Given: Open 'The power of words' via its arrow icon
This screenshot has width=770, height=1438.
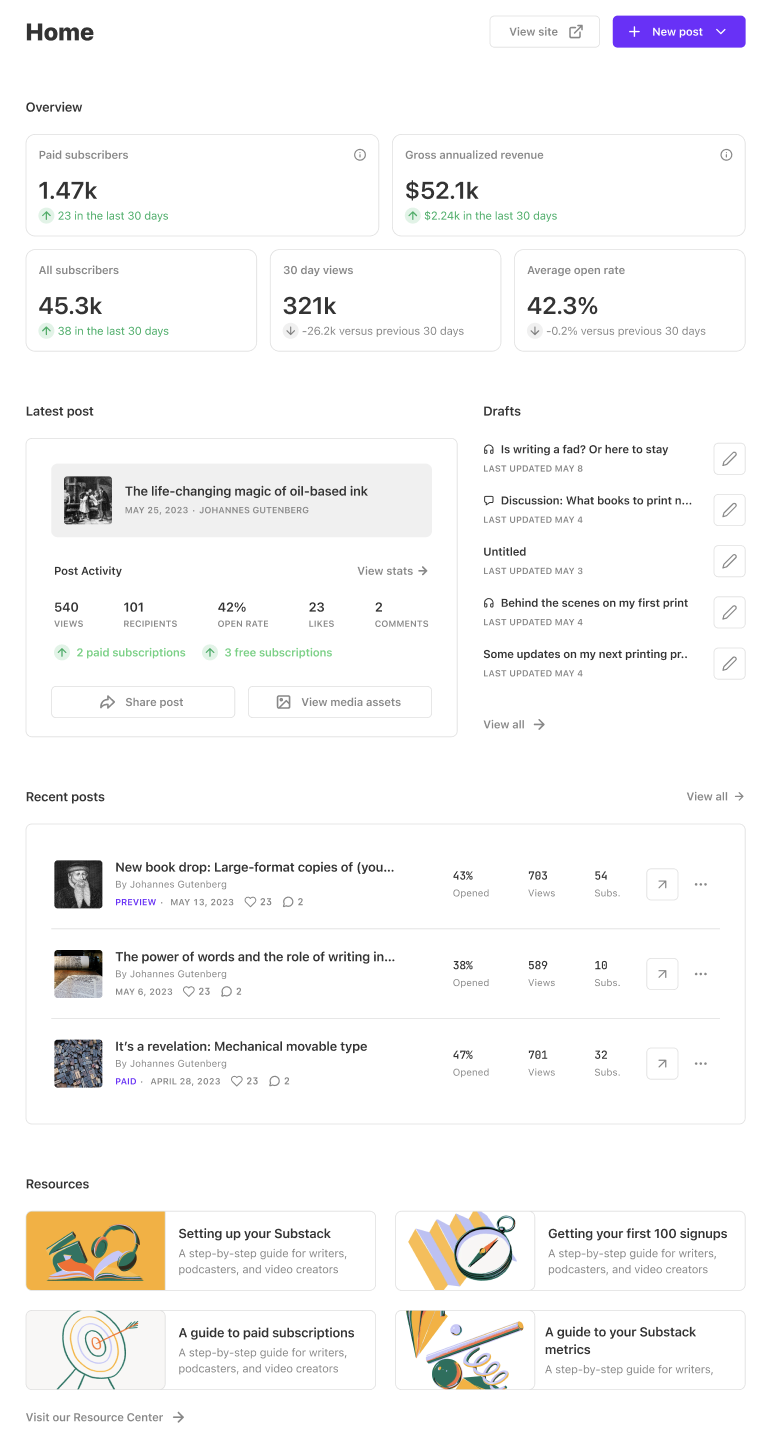Looking at the screenshot, I should point(661,973).
